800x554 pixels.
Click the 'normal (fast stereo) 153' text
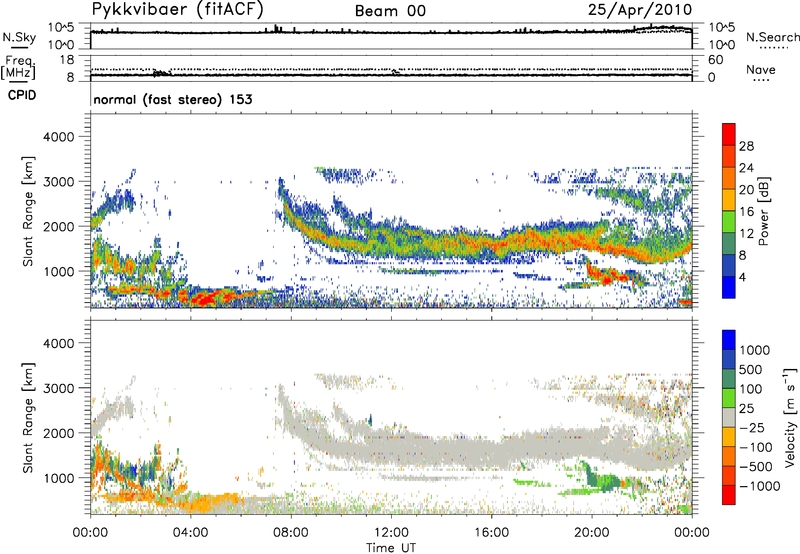click(173, 99)
